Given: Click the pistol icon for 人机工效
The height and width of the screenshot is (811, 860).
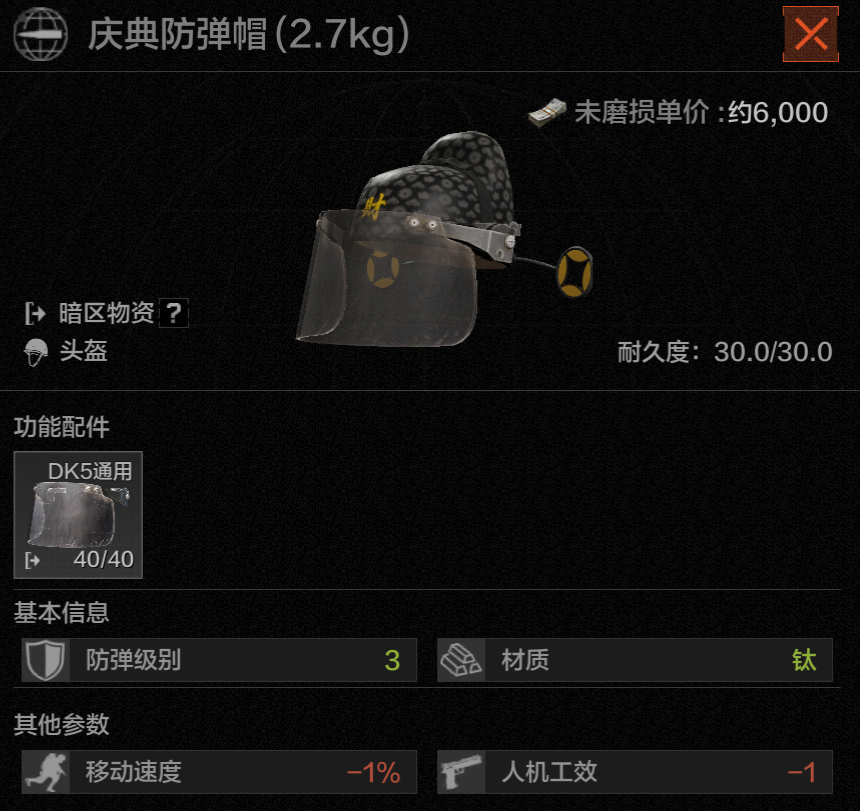Looking at the screenshot, I should tap(461, 772).
